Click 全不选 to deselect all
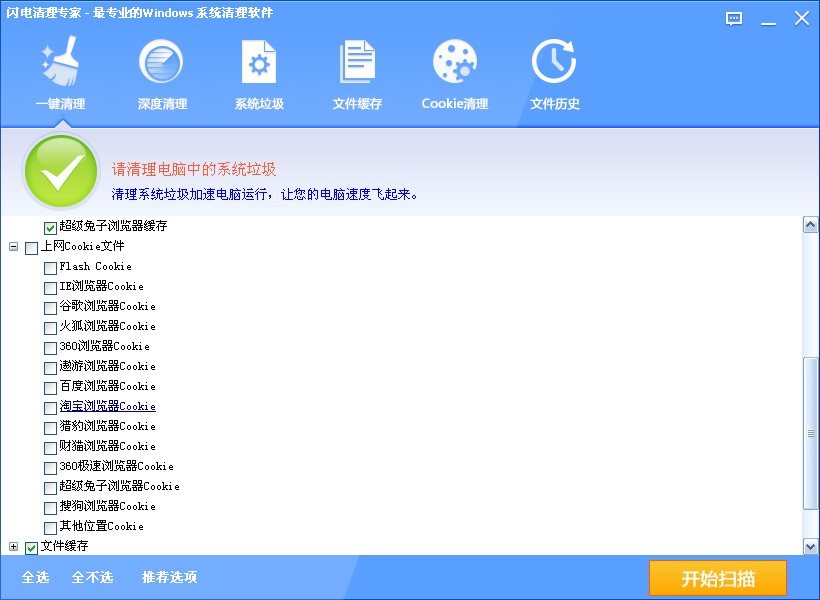The height and width of the screenshot is (600, 820). (93, 577)
